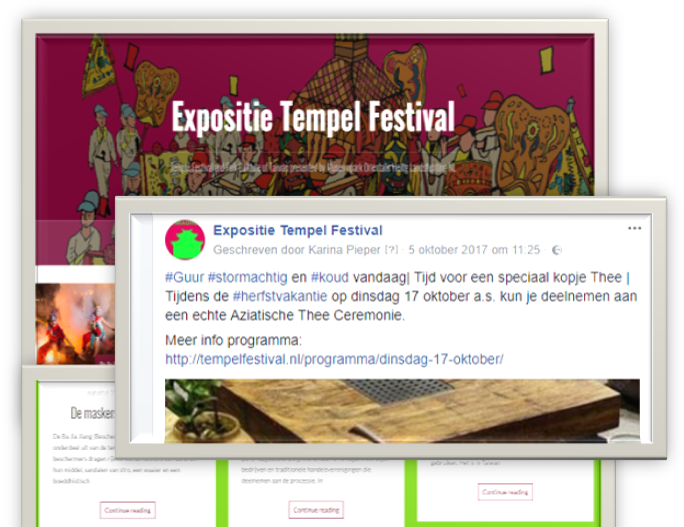Open the wooden tea tray post photo
This screenshot has width=684, height=527.
tap(402, 408)
